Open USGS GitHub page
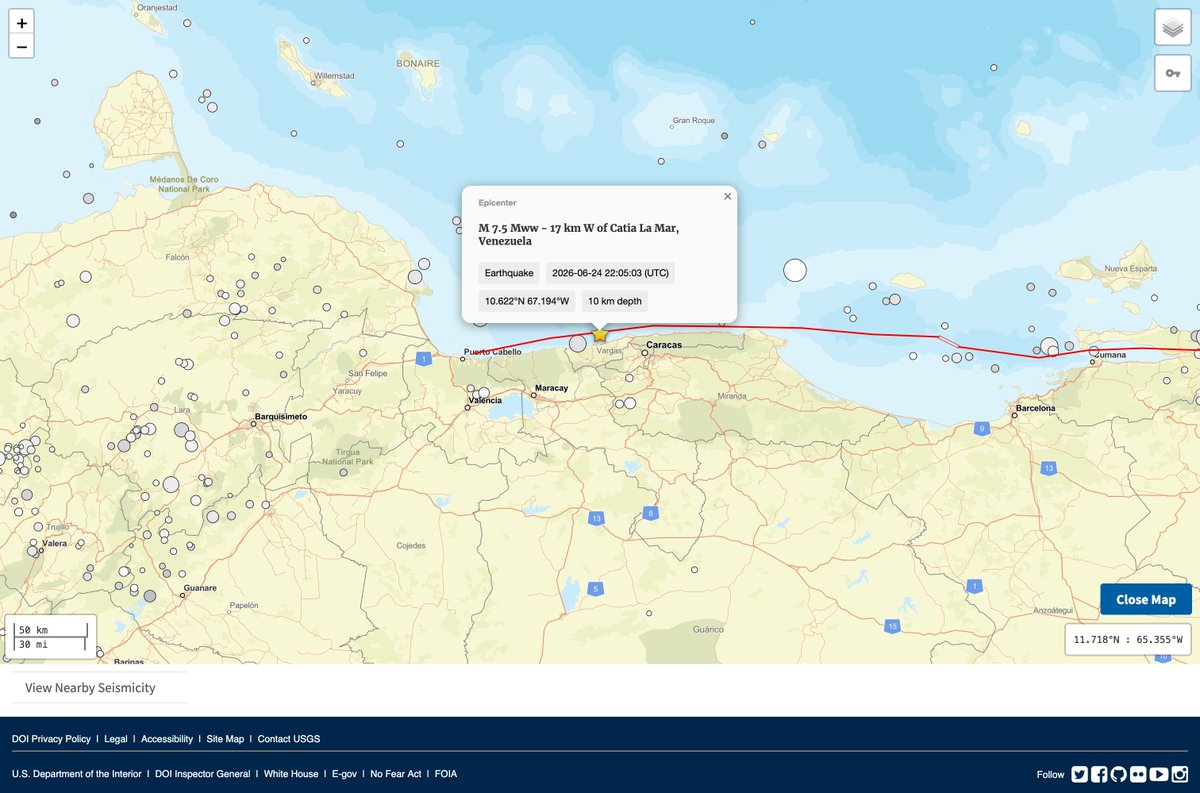This screenshot has height=793, width=1200. tap(1118, 774)
